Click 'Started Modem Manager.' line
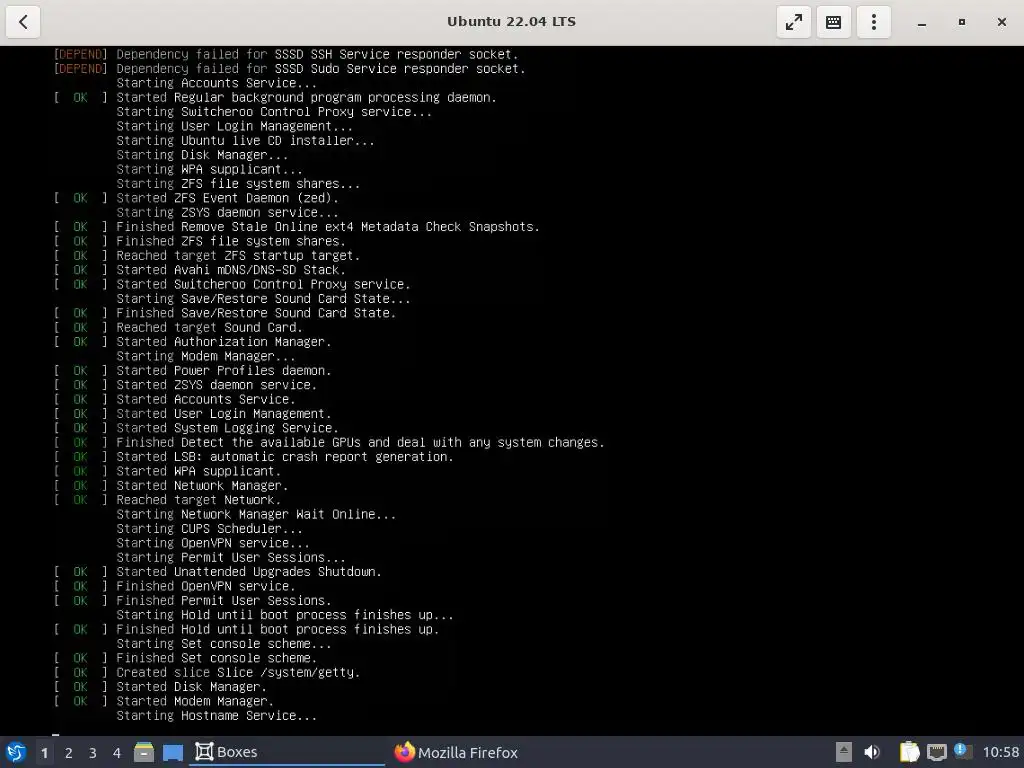This screenshot has width=1024, height=768. click(195, 701)
